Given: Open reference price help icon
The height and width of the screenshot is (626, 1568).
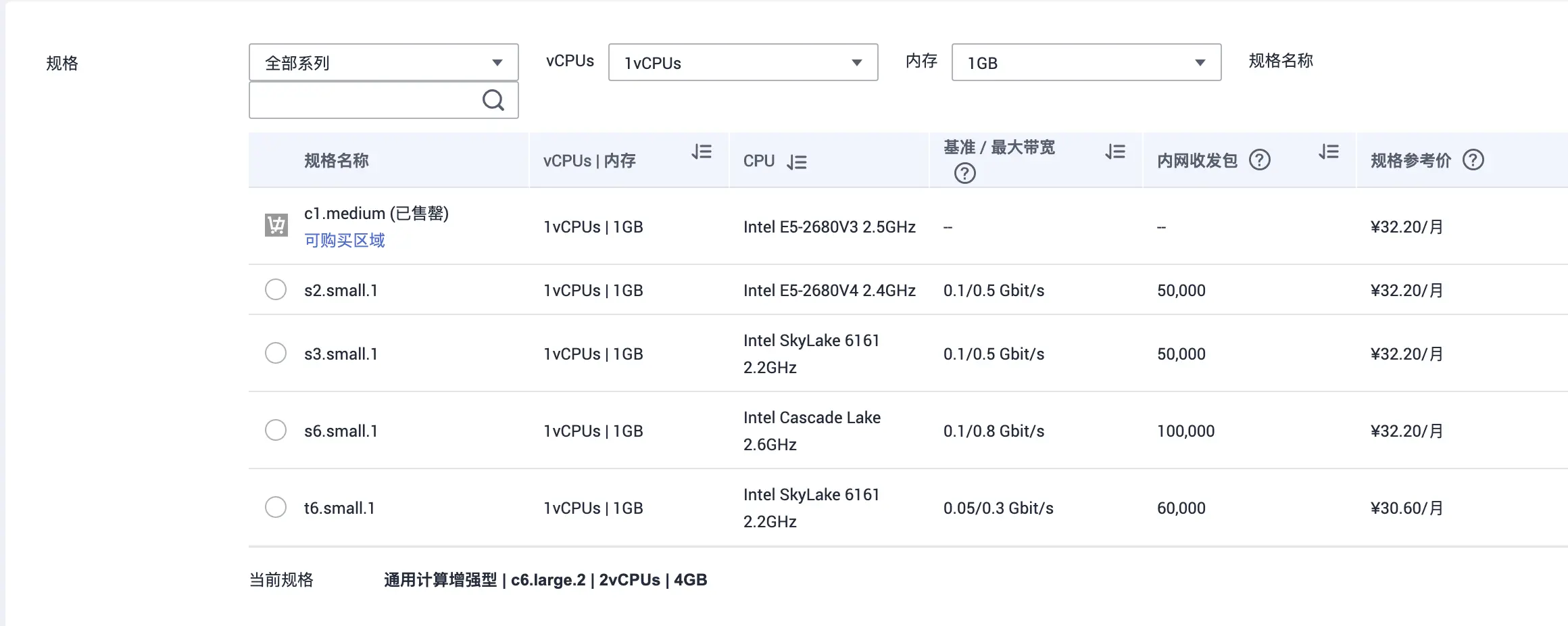Looking at the screenshot, I should [1473, 160].
